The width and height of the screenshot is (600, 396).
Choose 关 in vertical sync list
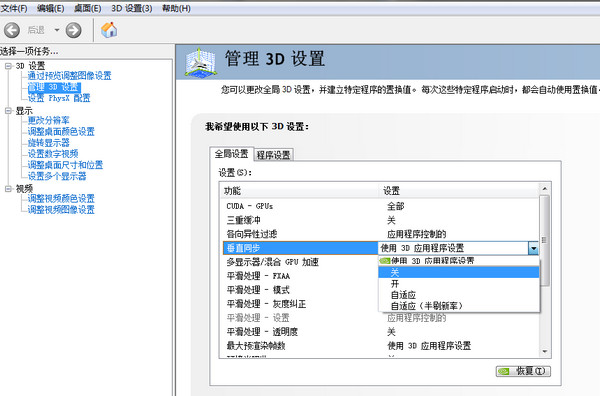(x=459, y=272)
